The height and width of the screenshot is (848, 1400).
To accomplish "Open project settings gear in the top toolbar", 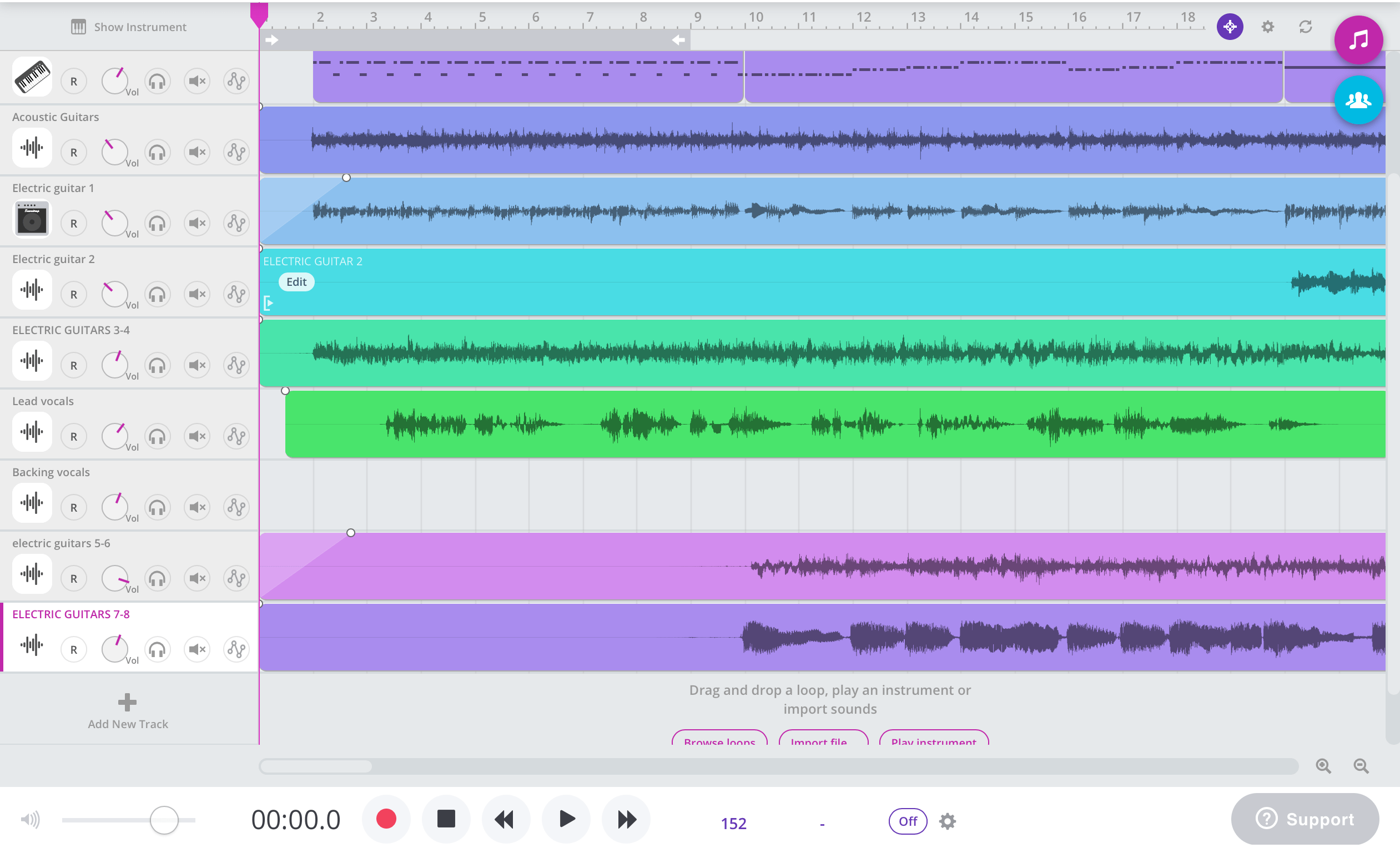I will [1267, 27].
